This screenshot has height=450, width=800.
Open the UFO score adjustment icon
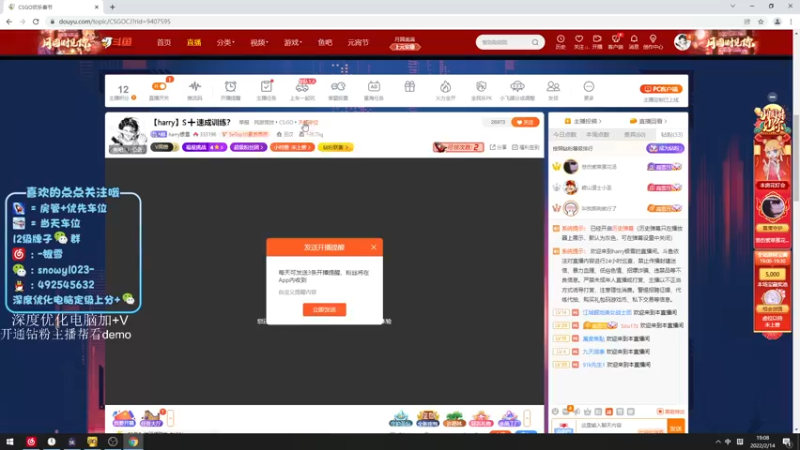(517, 90)
